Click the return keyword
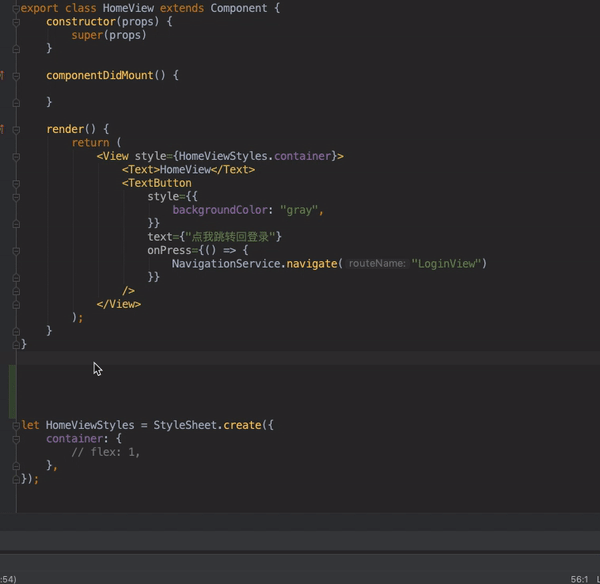 tap(90, 143)
